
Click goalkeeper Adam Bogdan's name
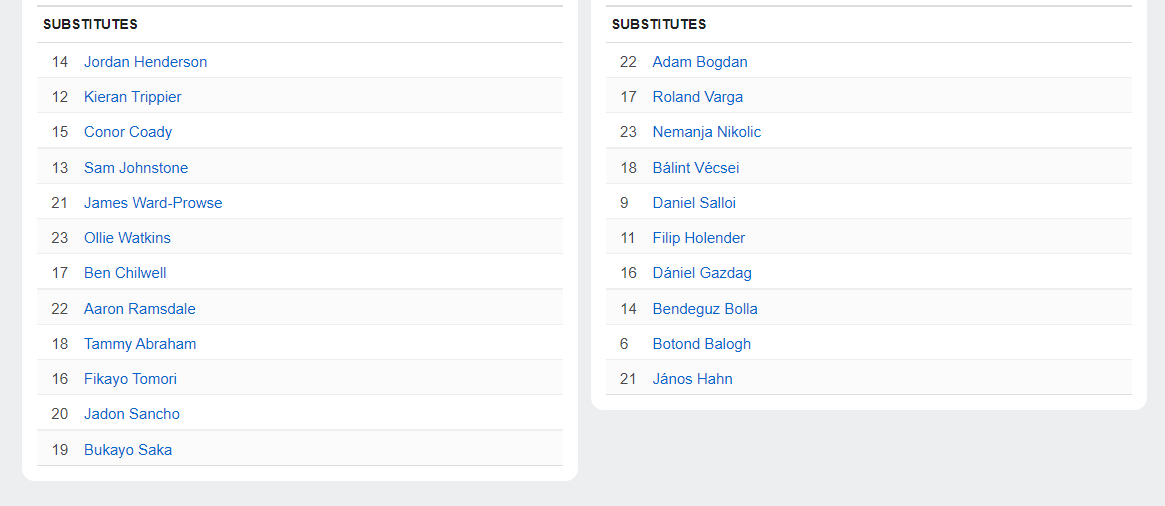(x=700, y=62)
